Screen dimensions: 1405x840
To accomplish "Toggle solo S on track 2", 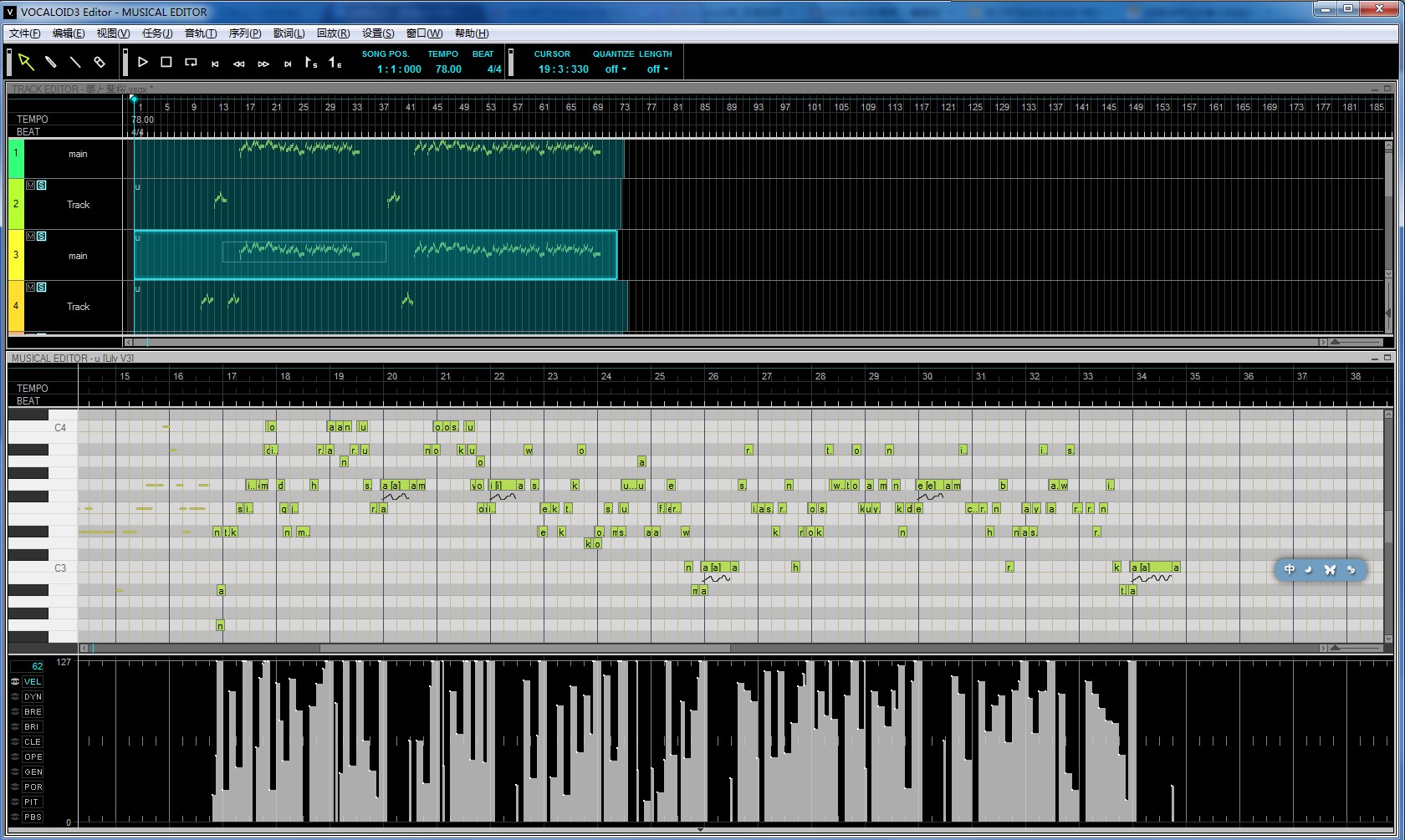I will click(42, 185).
